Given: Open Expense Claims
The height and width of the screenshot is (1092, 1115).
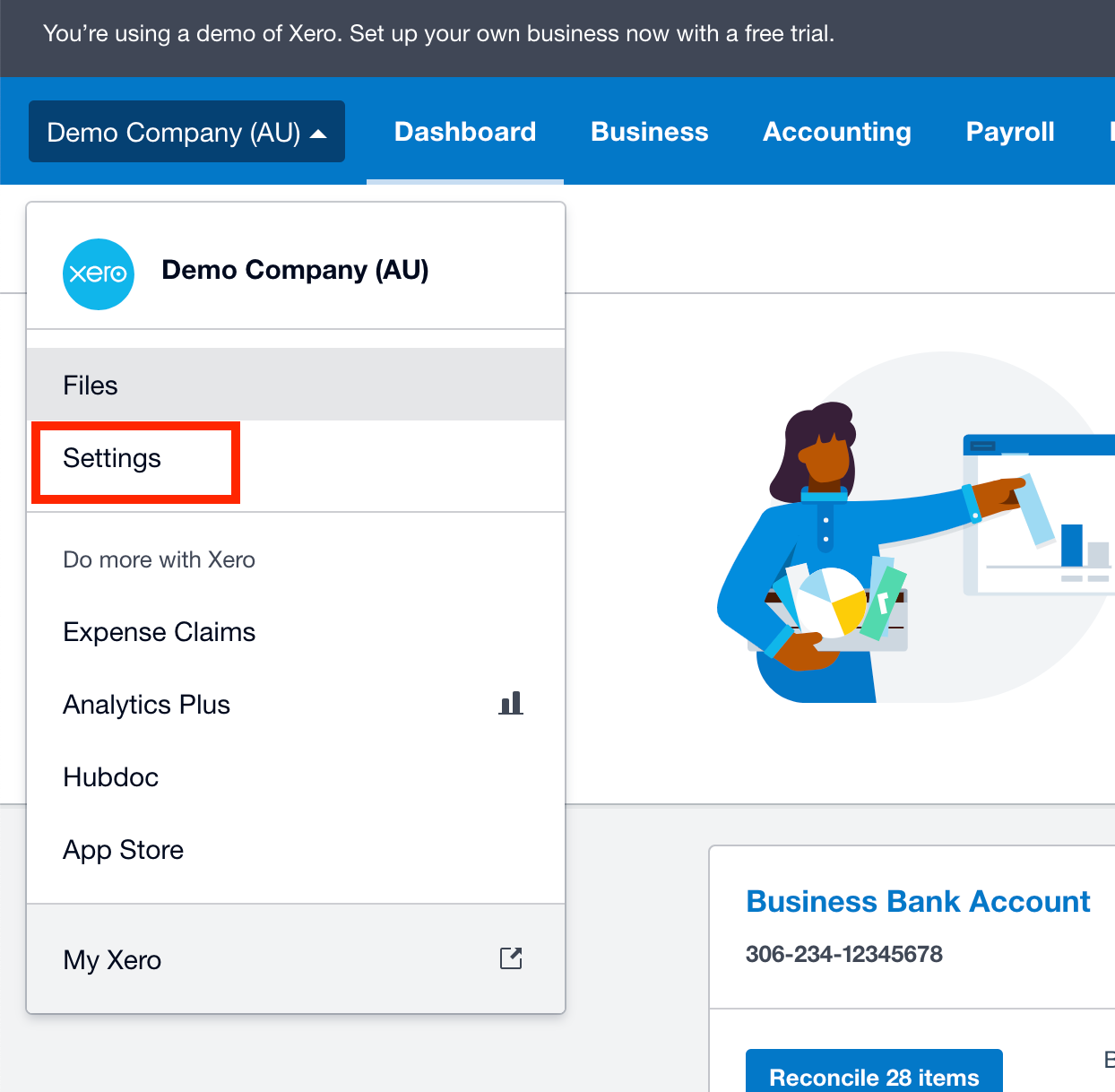Looking at the screenshot, I should pyautogui.click(x=296, y=632).
